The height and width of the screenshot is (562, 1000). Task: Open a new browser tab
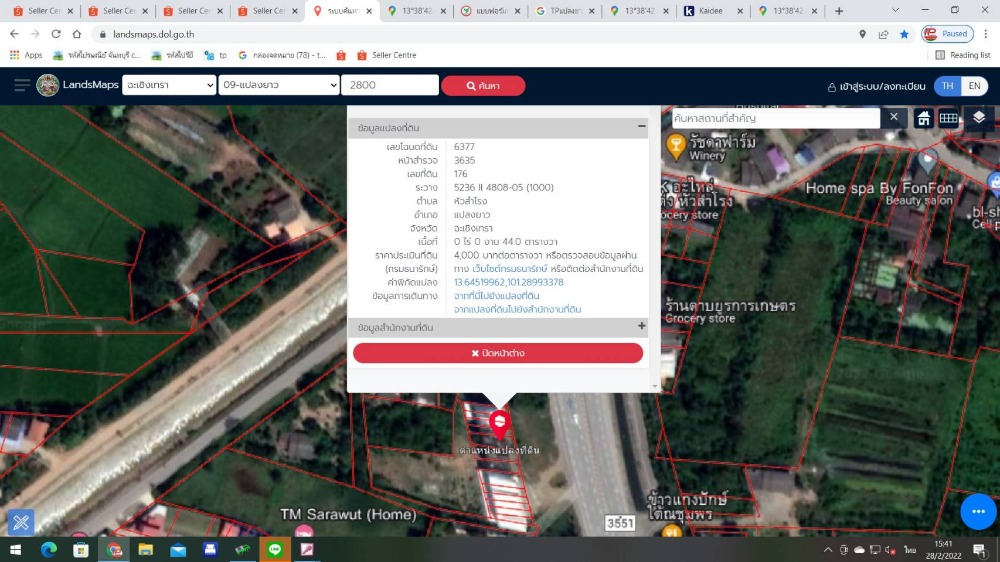point(839,11)
